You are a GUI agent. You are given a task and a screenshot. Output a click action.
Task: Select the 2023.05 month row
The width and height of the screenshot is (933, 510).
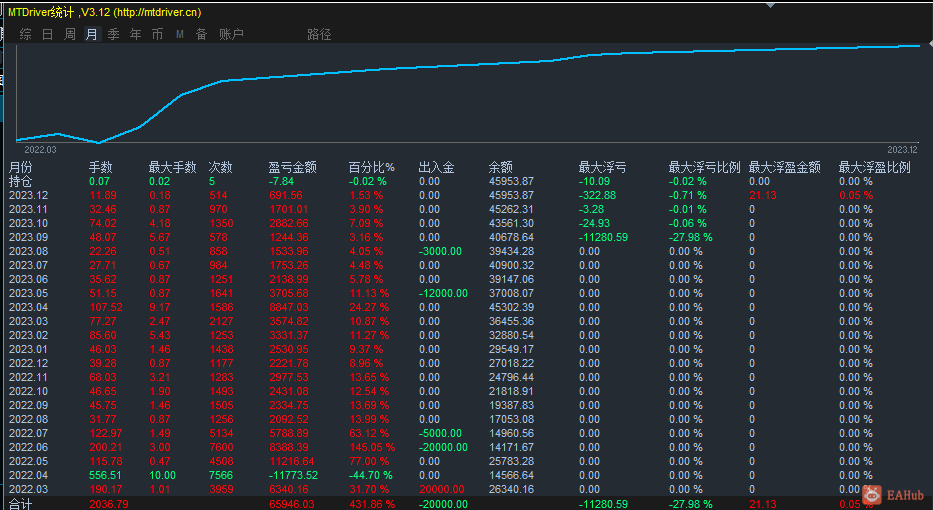click(470, 293)
